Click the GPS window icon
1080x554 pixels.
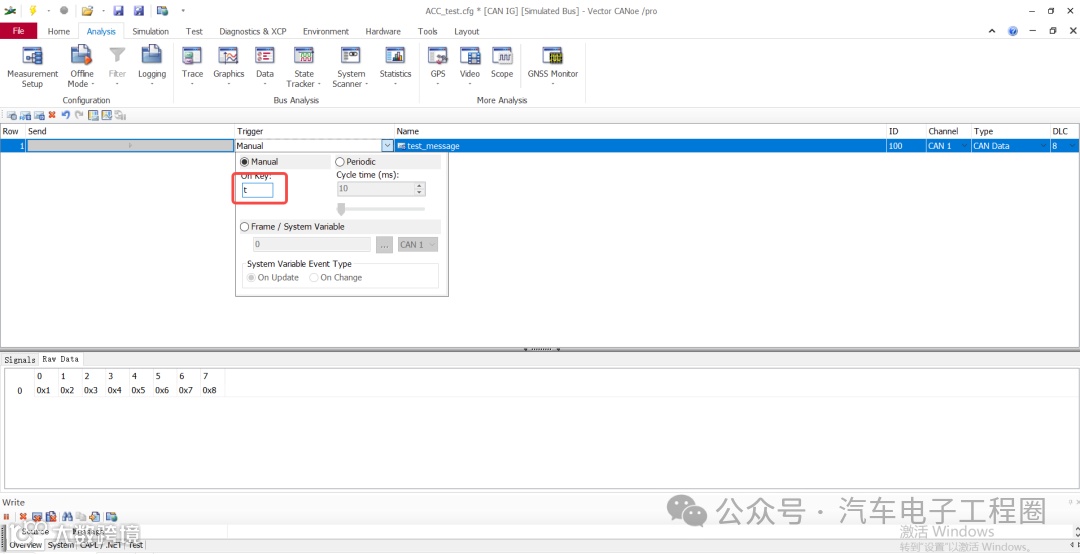(x=438, y=56)
